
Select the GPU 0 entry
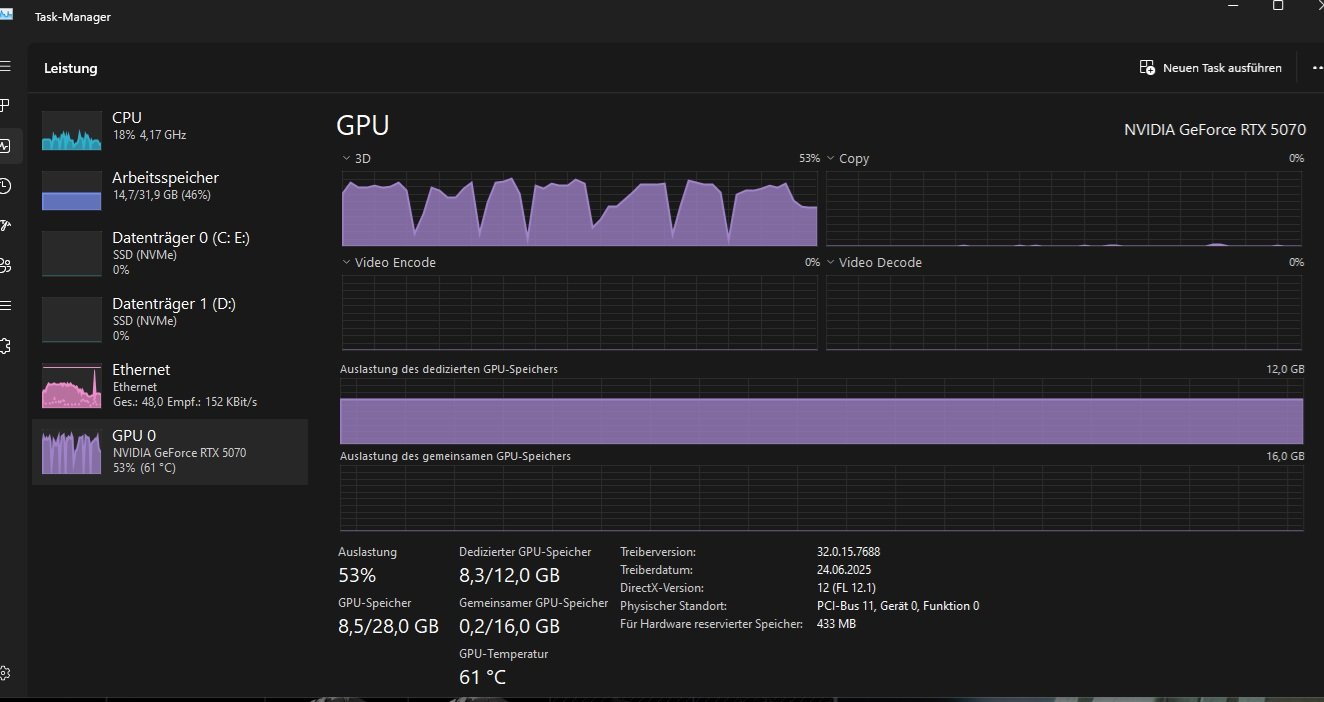click(x=170, y=452)
